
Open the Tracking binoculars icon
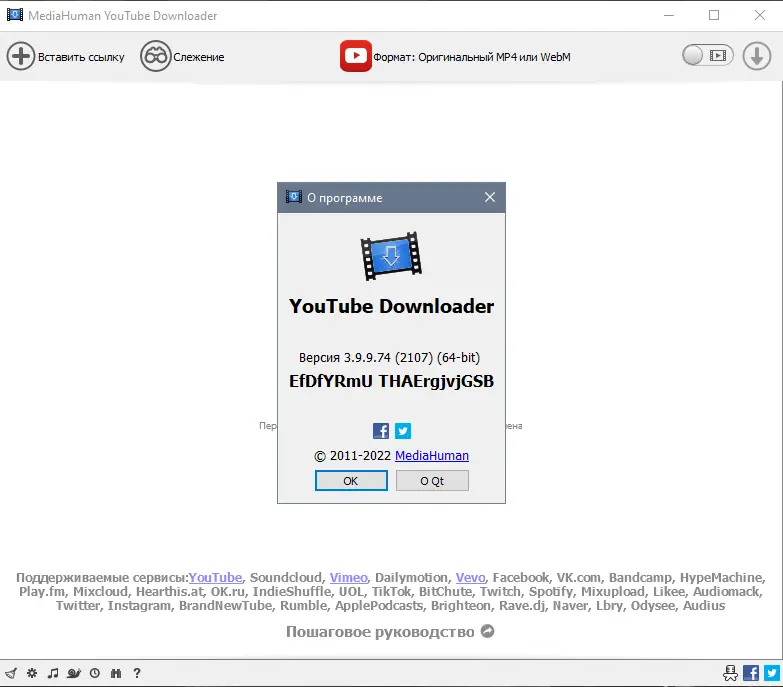(x=156, y=56)
